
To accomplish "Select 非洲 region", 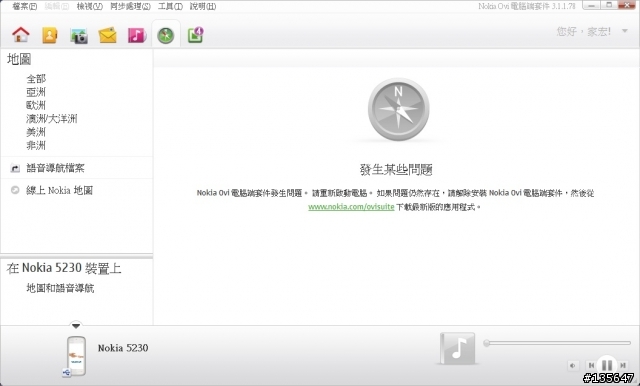I will pos(36,146).
